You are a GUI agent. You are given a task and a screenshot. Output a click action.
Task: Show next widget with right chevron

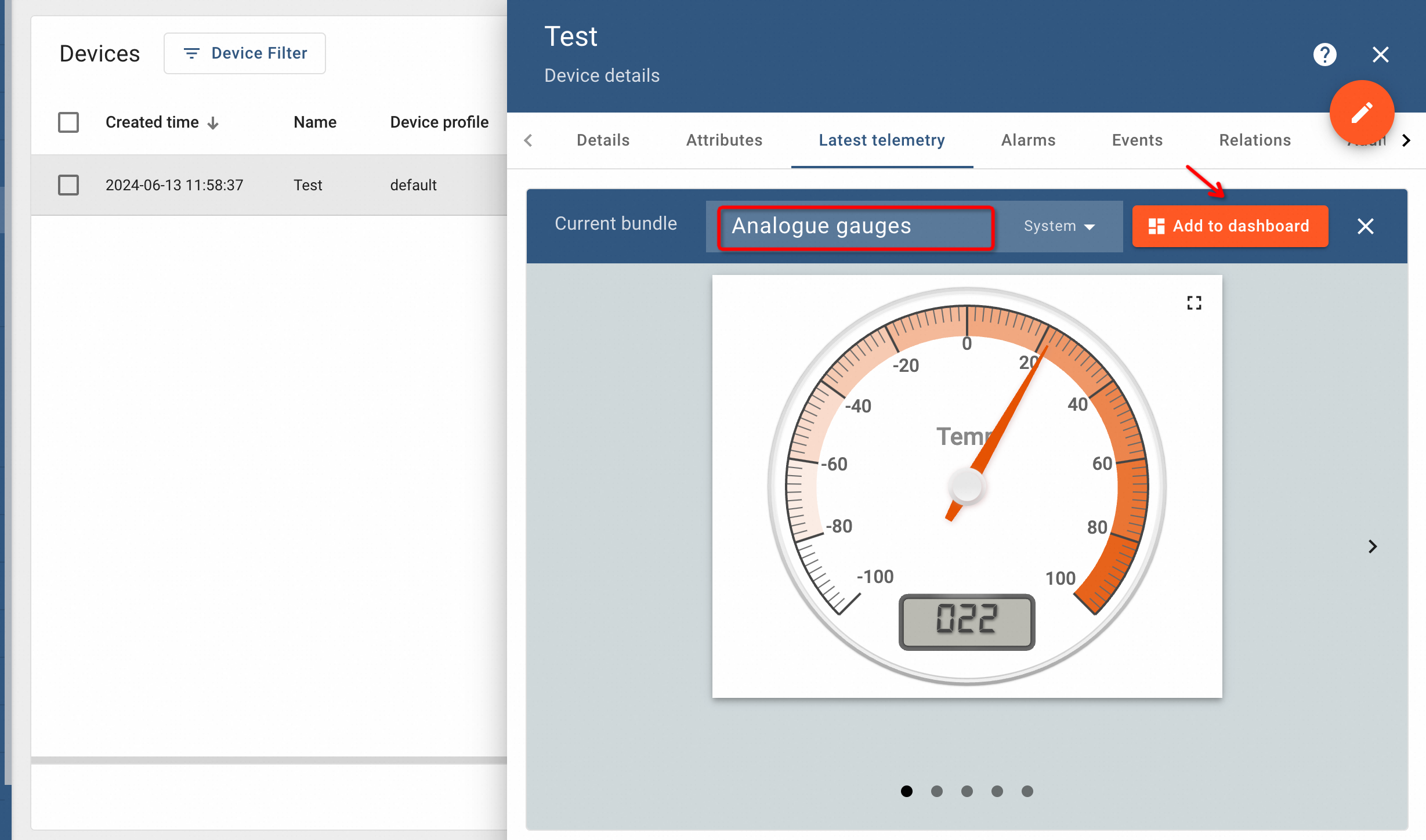(1373, 546)
